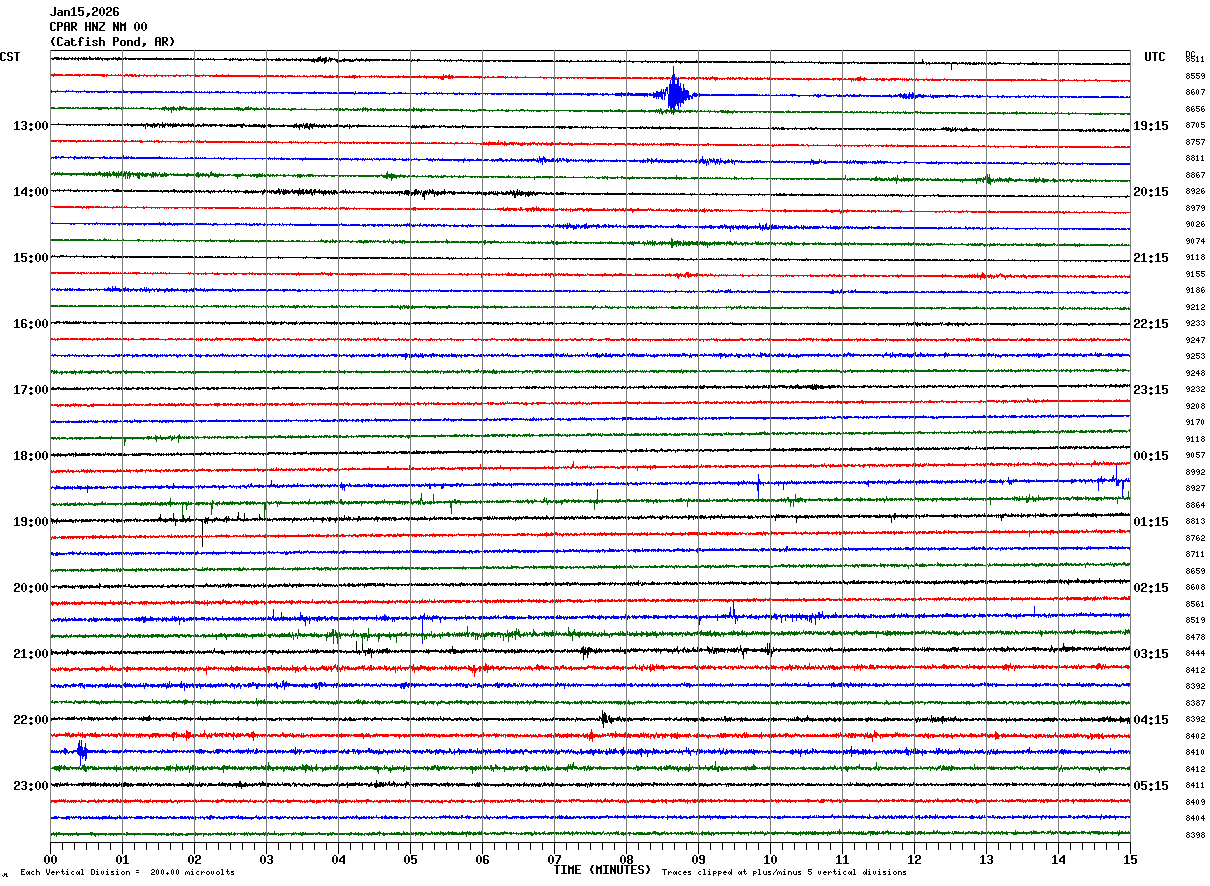Click the 05:15 UTC row label
This screenshot has height=886, width=1210.
1151,786
